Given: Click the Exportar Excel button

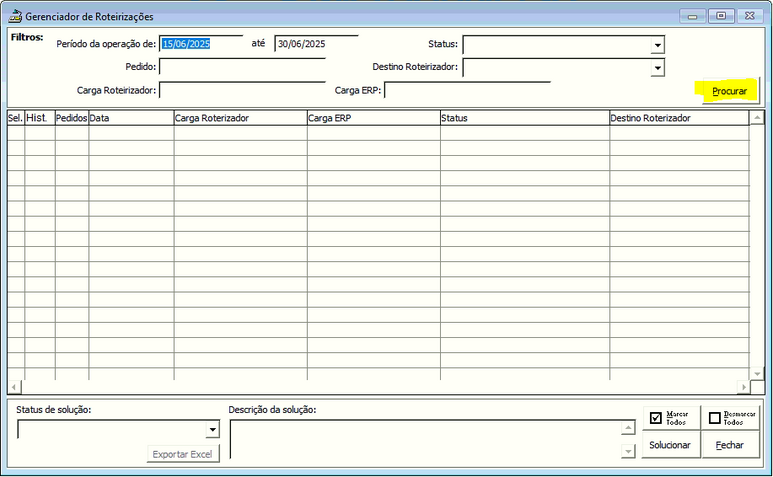Looking at the screenshot, I should [x=183, y=454].
